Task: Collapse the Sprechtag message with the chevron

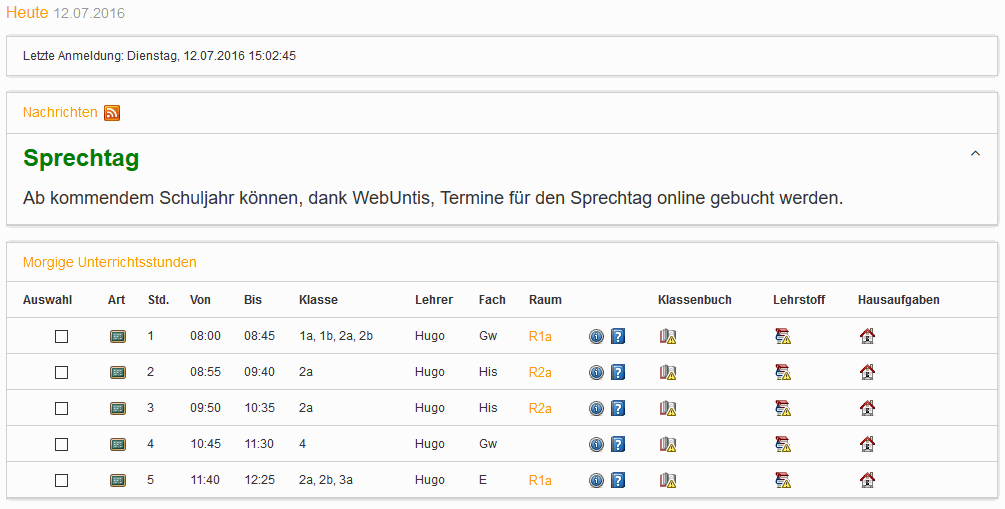Action: pyautogui.click(x=976, y=153)
